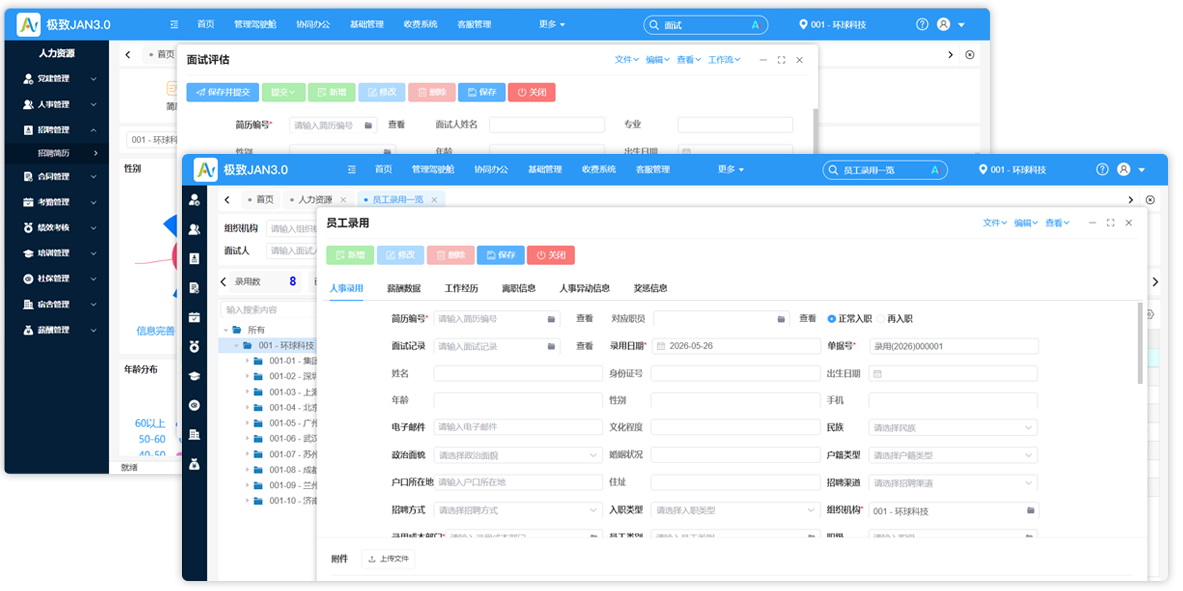Switch to the 薪酬数据 tab

click(x=404, y=288)
